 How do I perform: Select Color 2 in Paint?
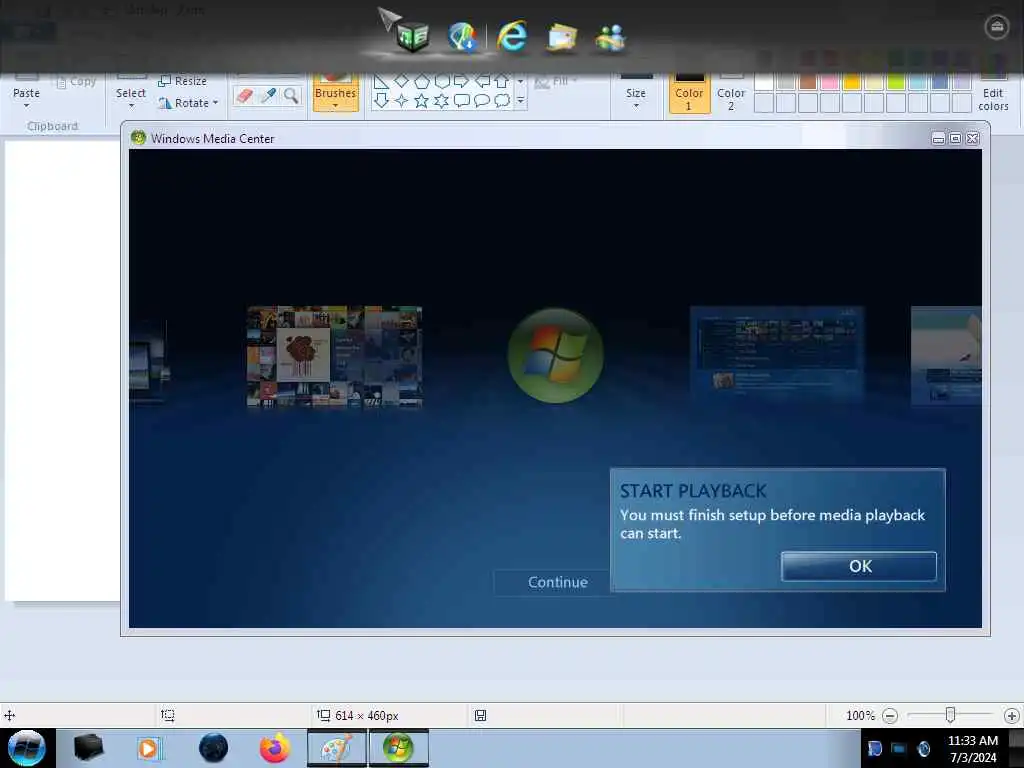[x=731, y=93]
